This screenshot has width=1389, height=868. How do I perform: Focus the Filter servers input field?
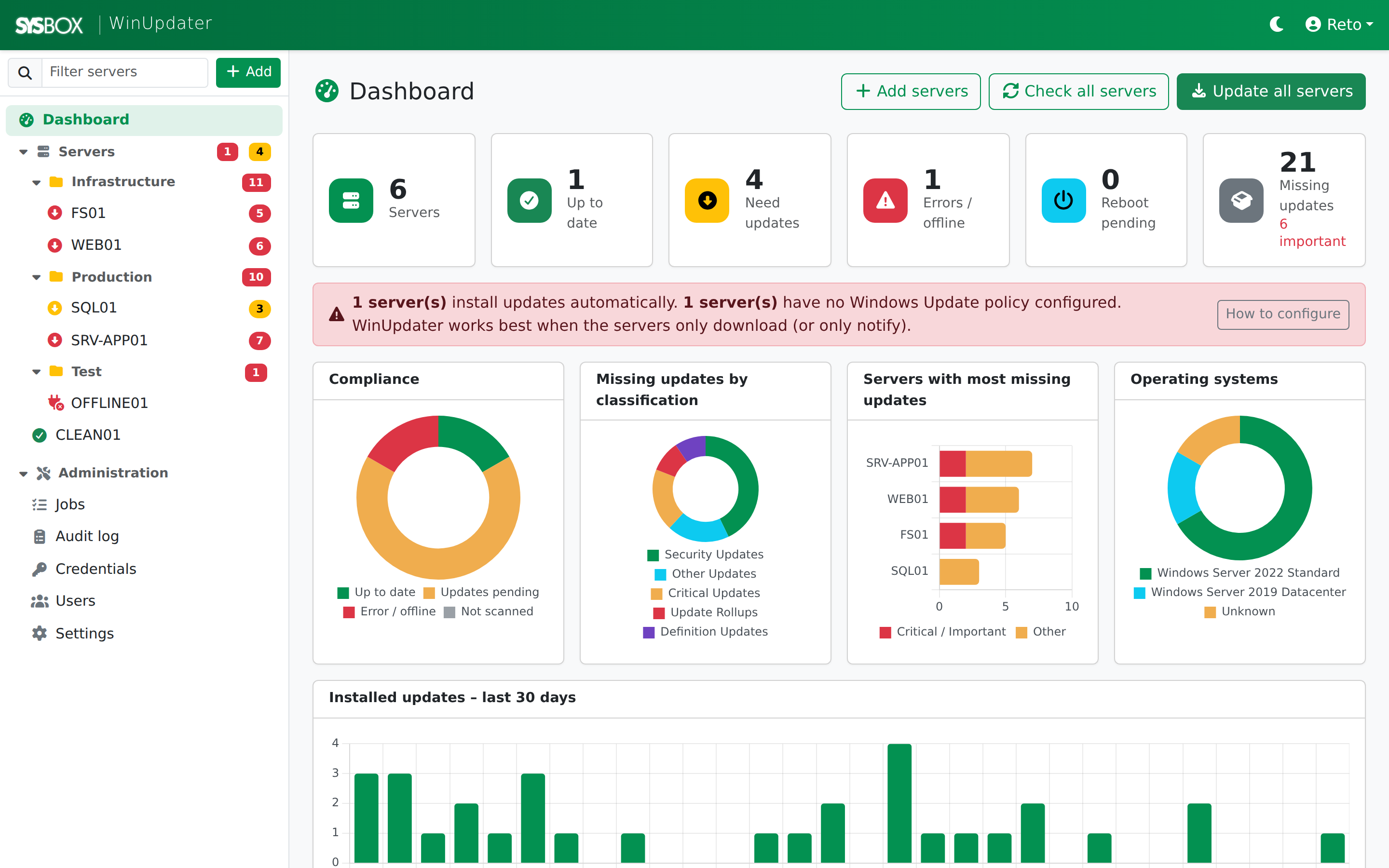coord(124,72)
